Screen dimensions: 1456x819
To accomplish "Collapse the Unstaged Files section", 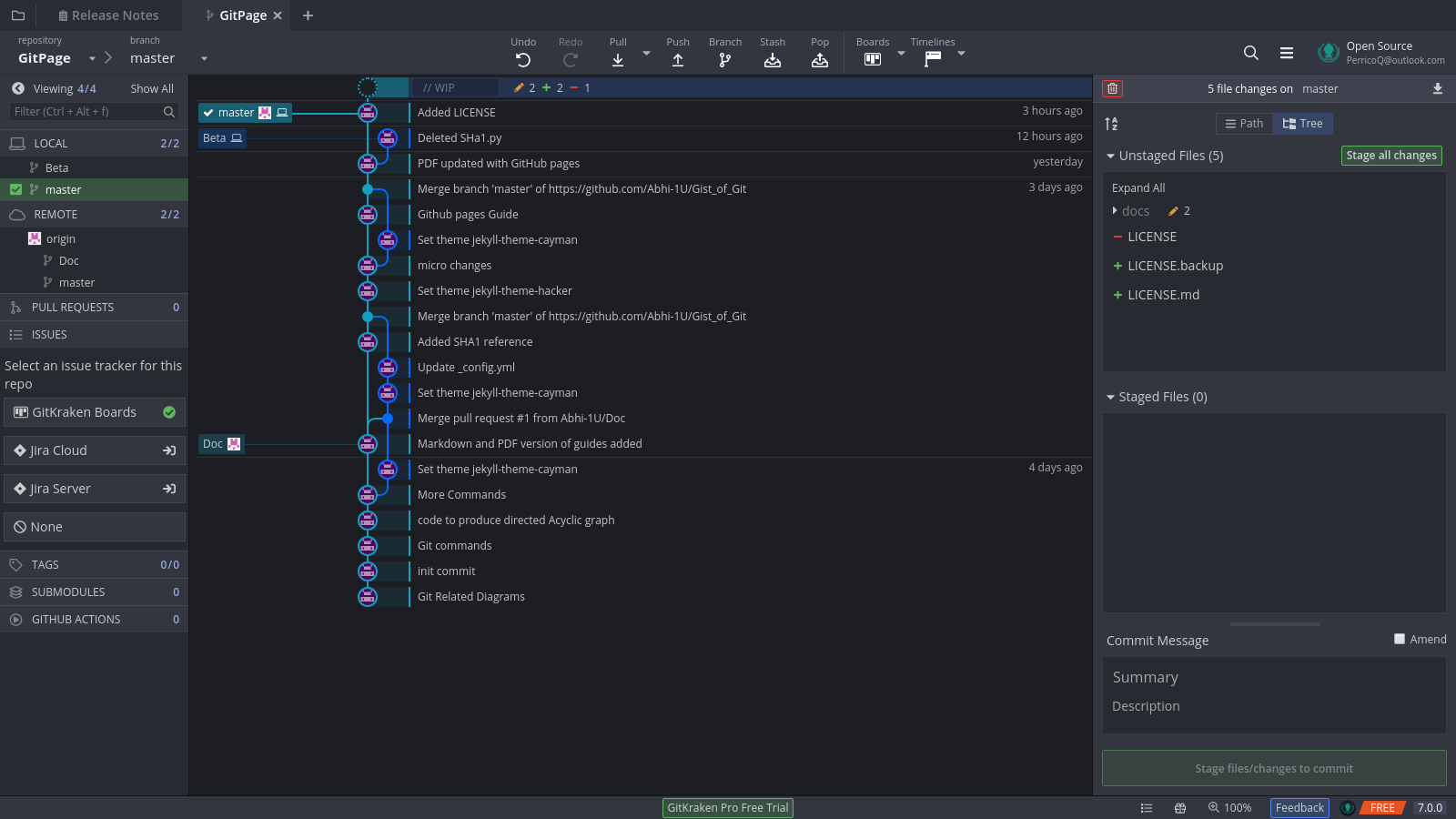I will pos(1110,156).
